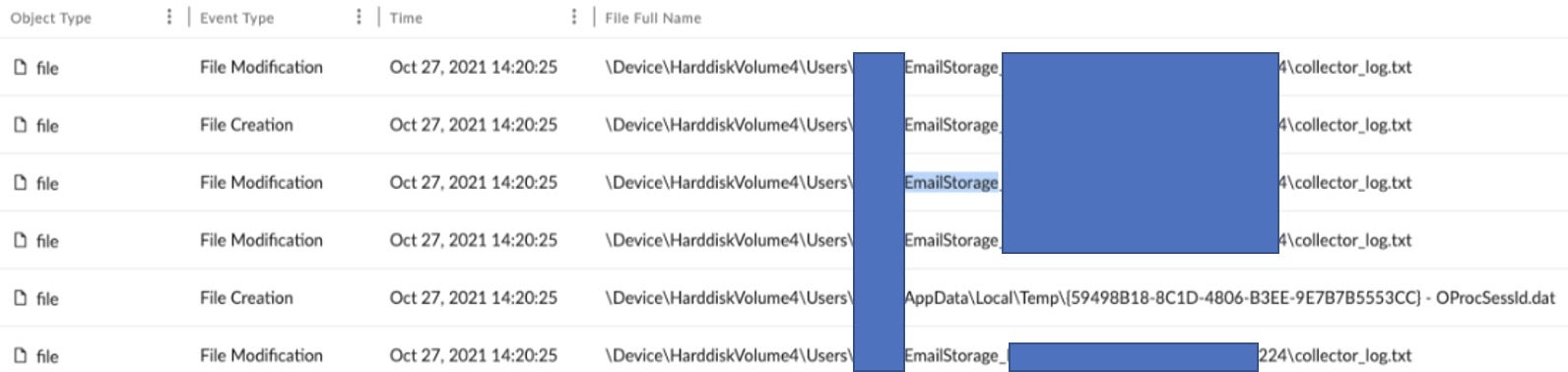
Task: Open the Time column options menu
Action: click(x=574, y=17)
